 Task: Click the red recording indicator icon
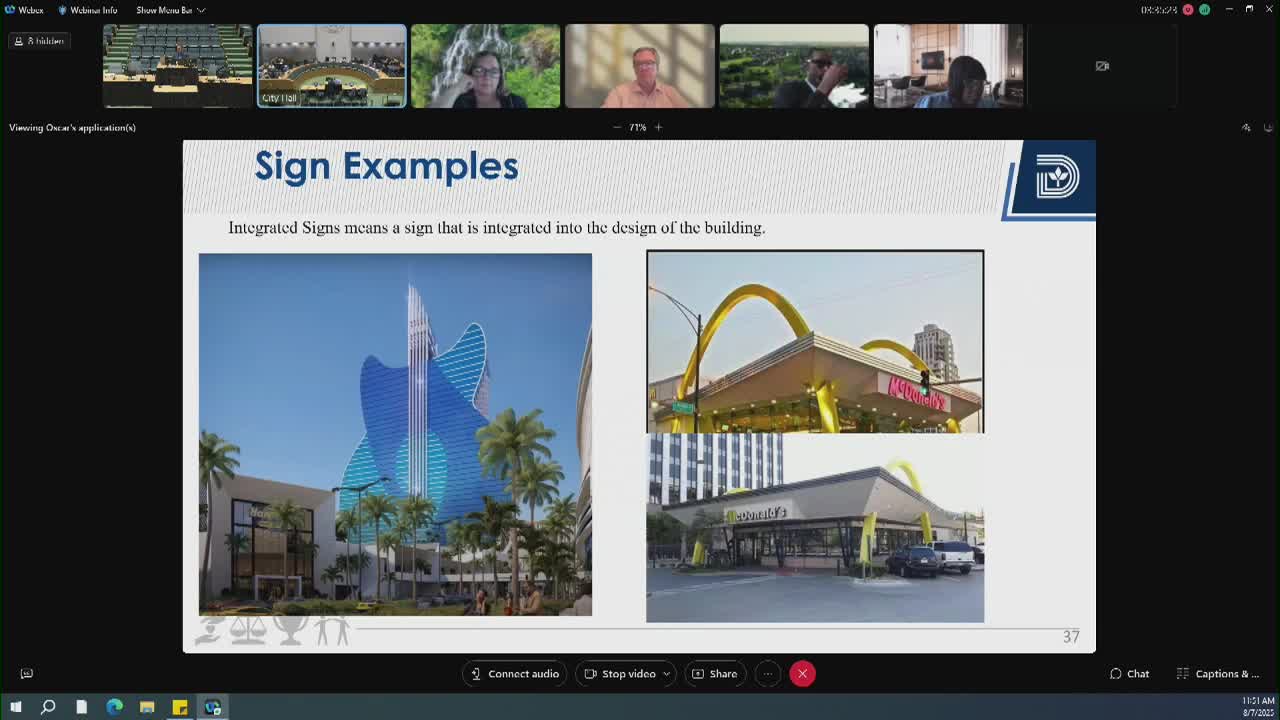1188,9
